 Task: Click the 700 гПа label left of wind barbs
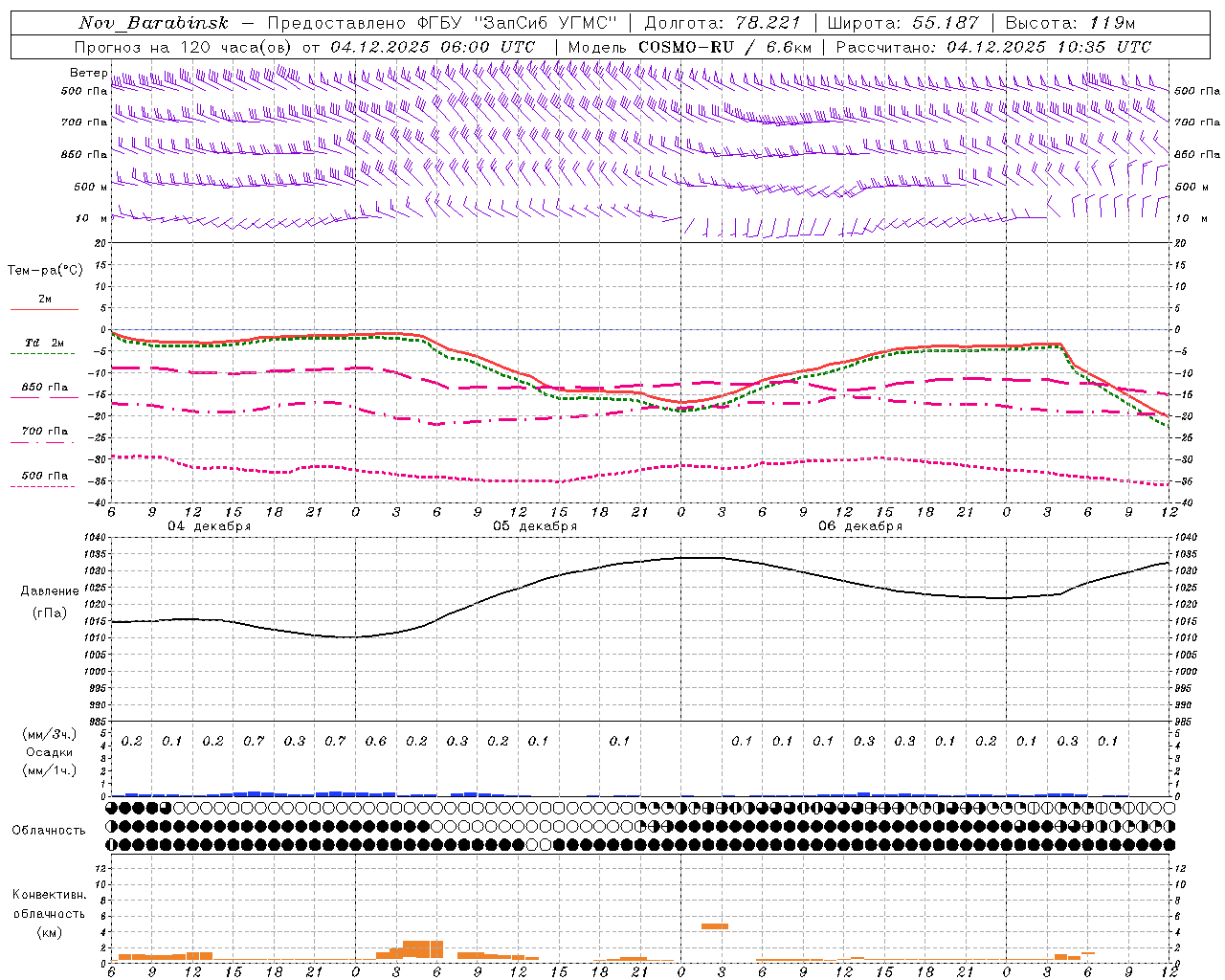click(84, 122)
